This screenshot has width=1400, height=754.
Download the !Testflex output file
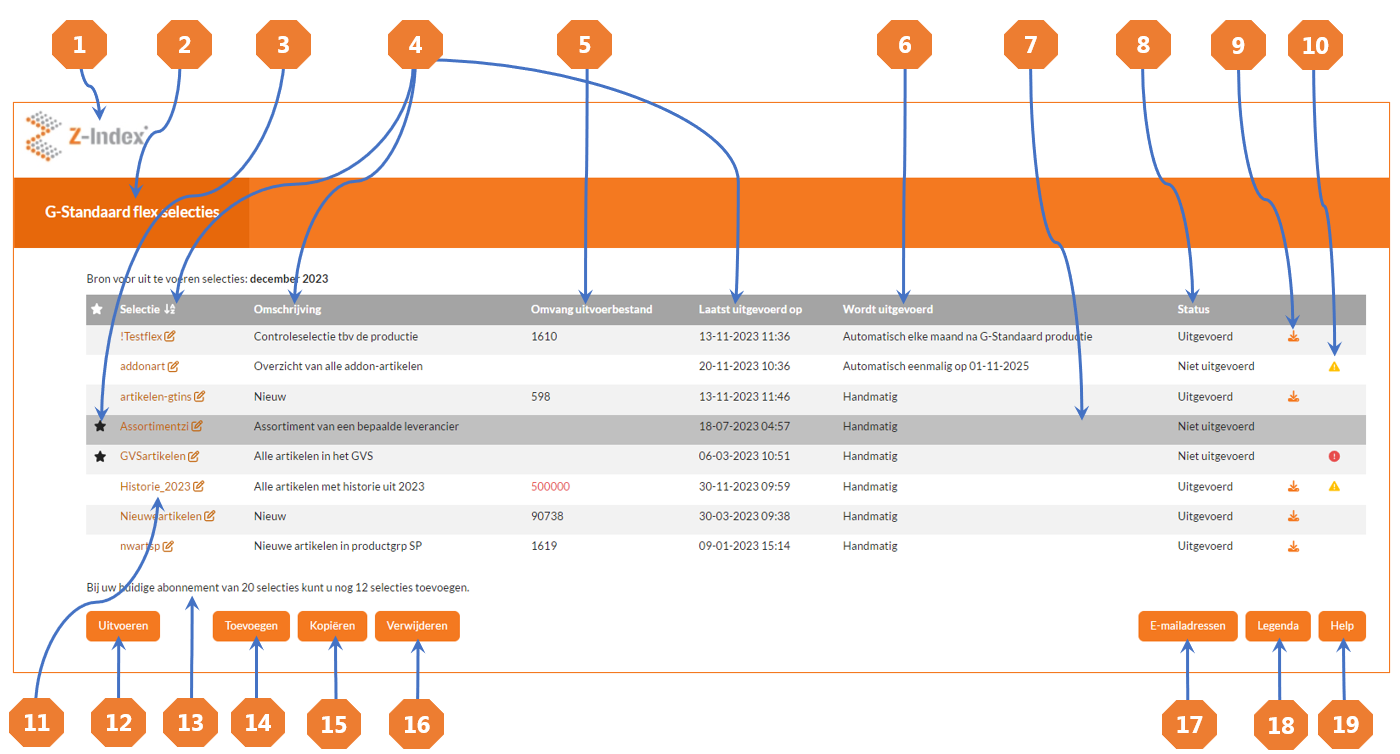(1293, 337)
